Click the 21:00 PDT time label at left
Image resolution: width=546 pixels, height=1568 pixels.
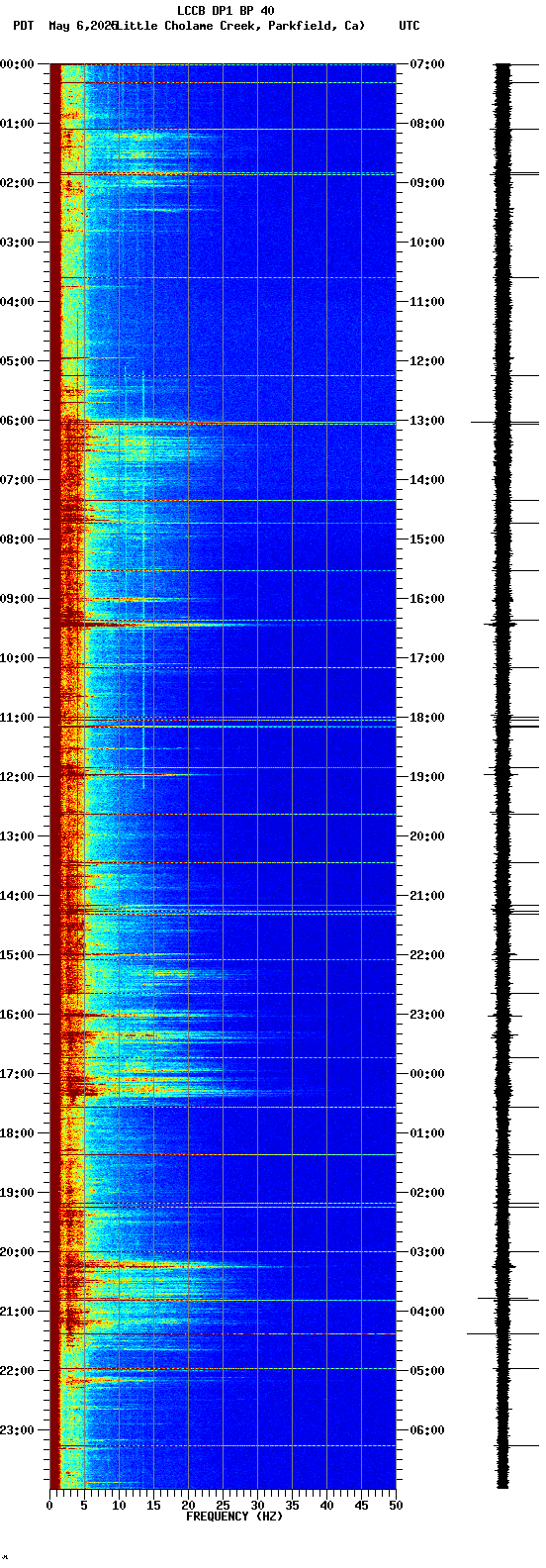tap(18, 1312)
